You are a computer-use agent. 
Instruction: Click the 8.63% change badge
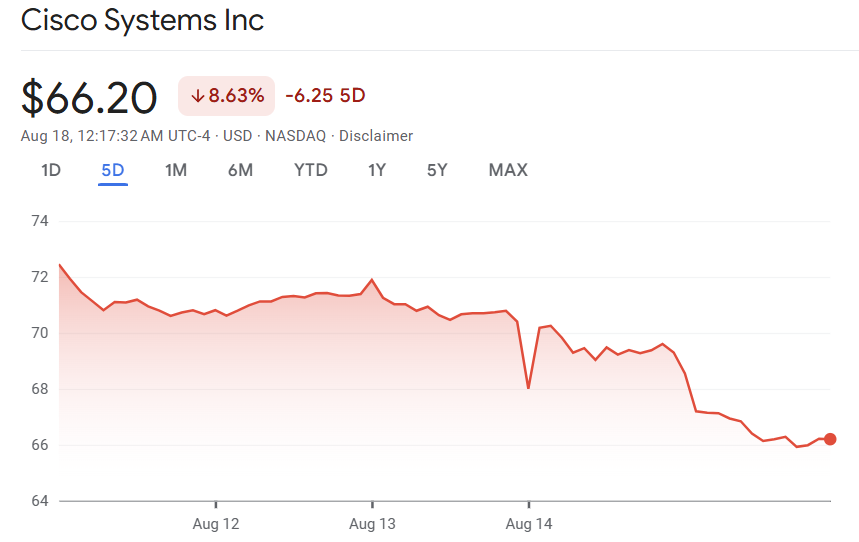226,96
